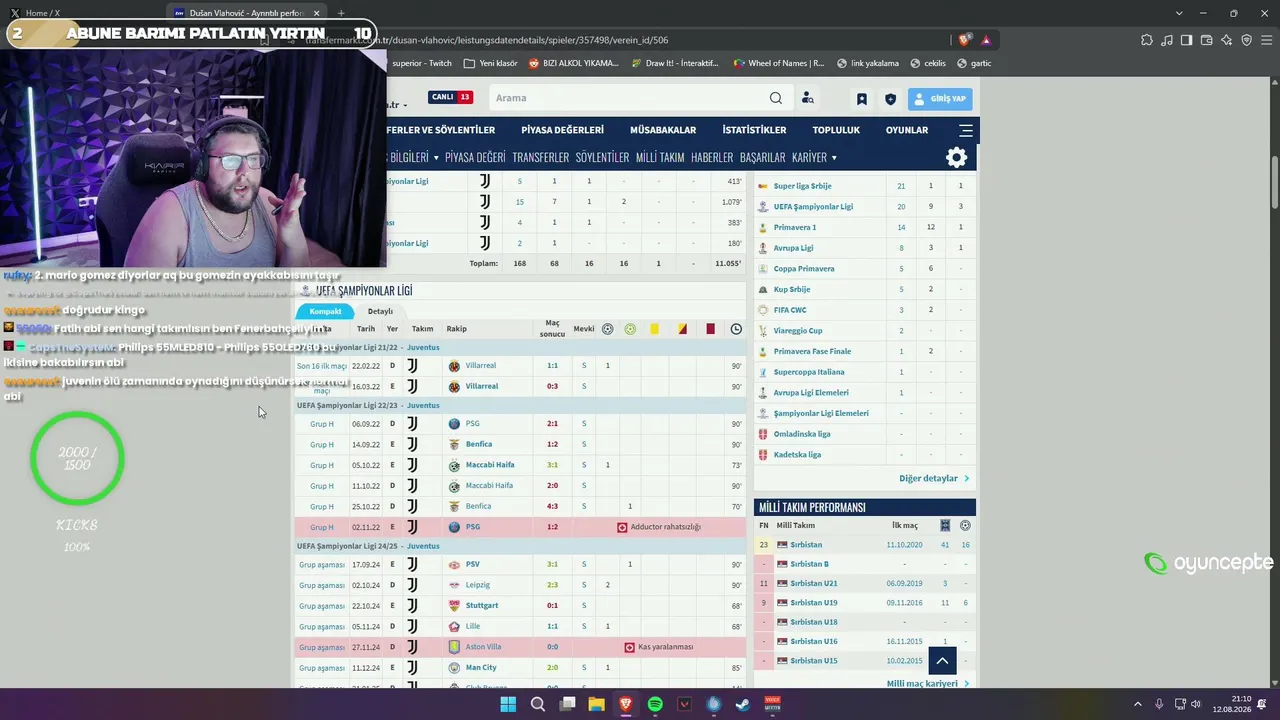Open the Brave Wallet icon

[x=1206, y=40]
